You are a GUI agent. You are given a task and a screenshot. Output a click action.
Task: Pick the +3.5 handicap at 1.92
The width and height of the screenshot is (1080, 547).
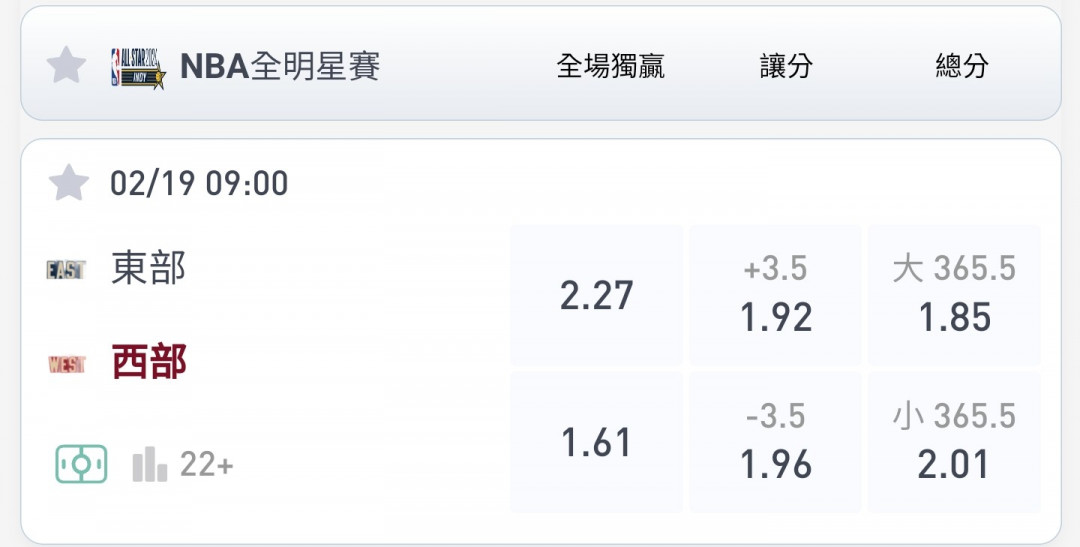(776, 296)
